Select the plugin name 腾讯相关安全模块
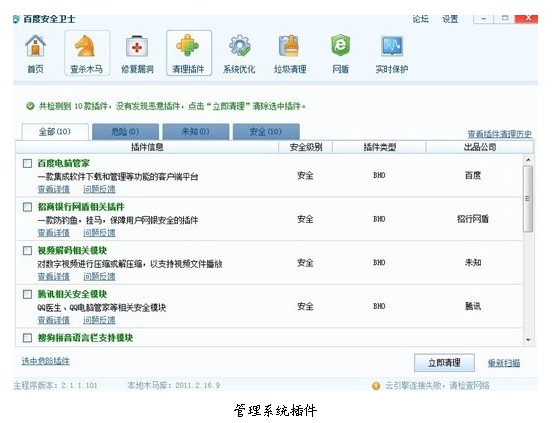The image size is (554, 423). click(72, 294)
